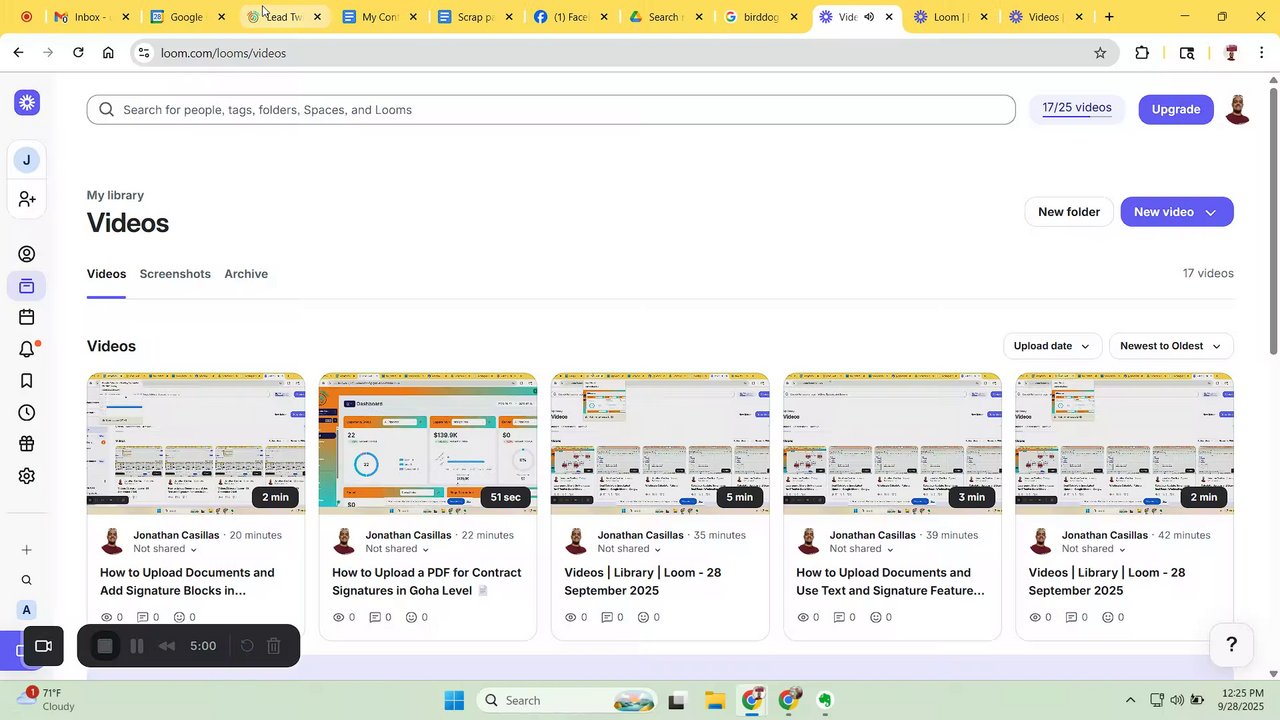Screen dimensions: 1280x720
Task: Click the Loom logo icon in sidebar
Action: click(x=27, y=102)
